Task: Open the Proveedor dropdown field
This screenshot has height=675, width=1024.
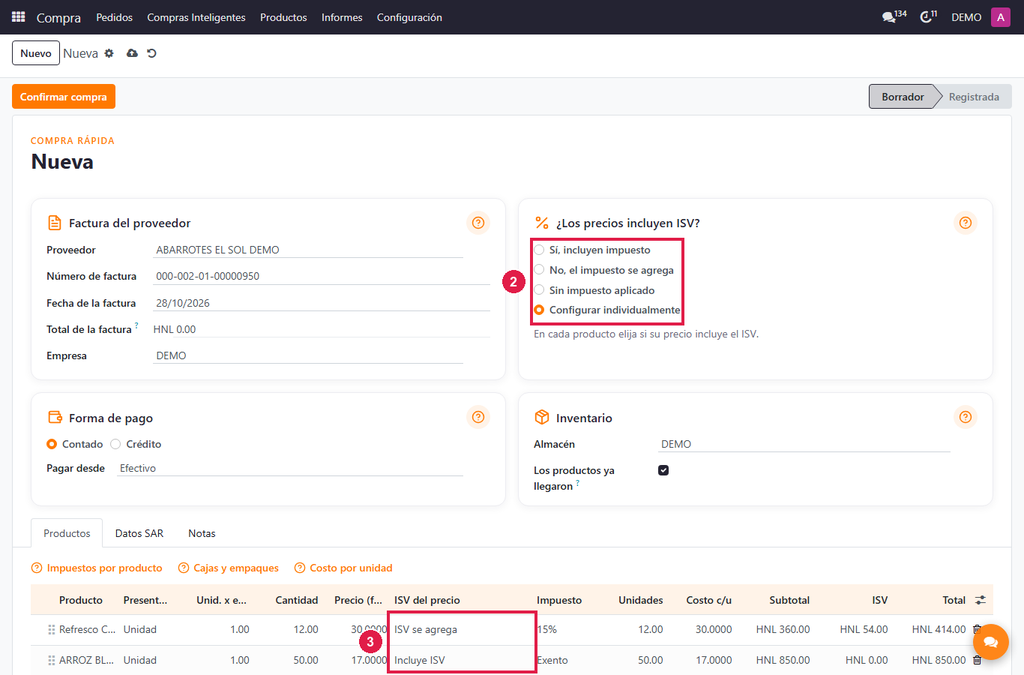Action: click(308, 250)
